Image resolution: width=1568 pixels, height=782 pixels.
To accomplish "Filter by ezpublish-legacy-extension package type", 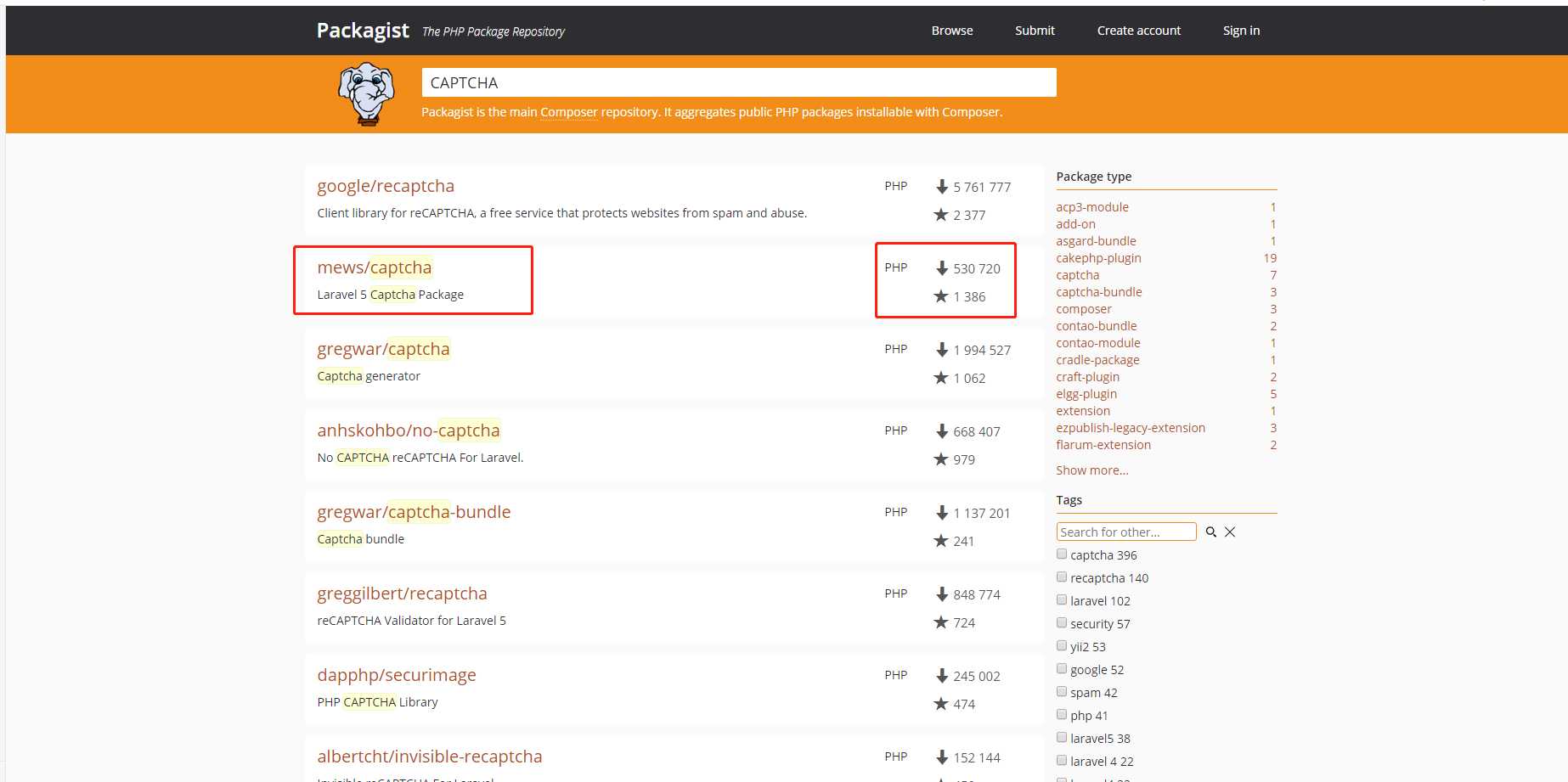I will 1131,428.
